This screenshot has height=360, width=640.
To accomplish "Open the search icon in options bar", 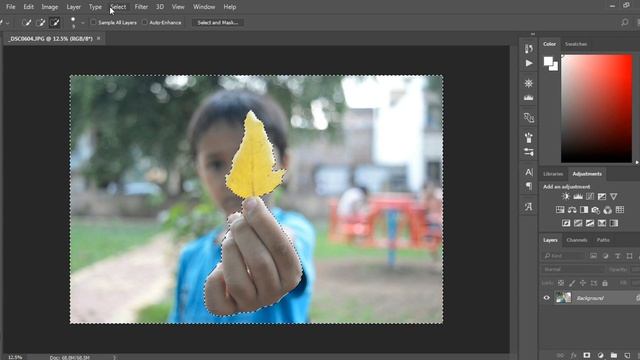I will (625, 22).
